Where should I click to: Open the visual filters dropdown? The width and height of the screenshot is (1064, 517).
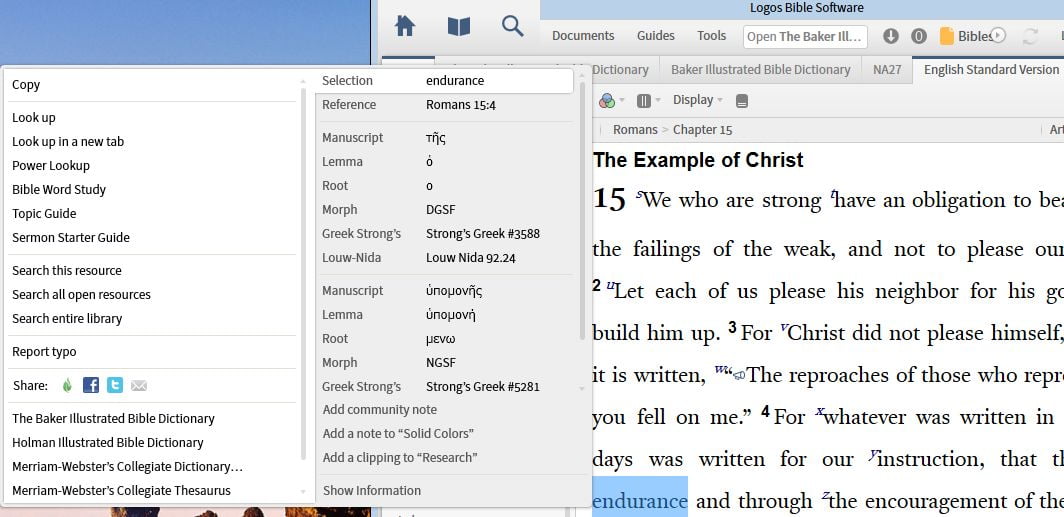coord(611,101)
